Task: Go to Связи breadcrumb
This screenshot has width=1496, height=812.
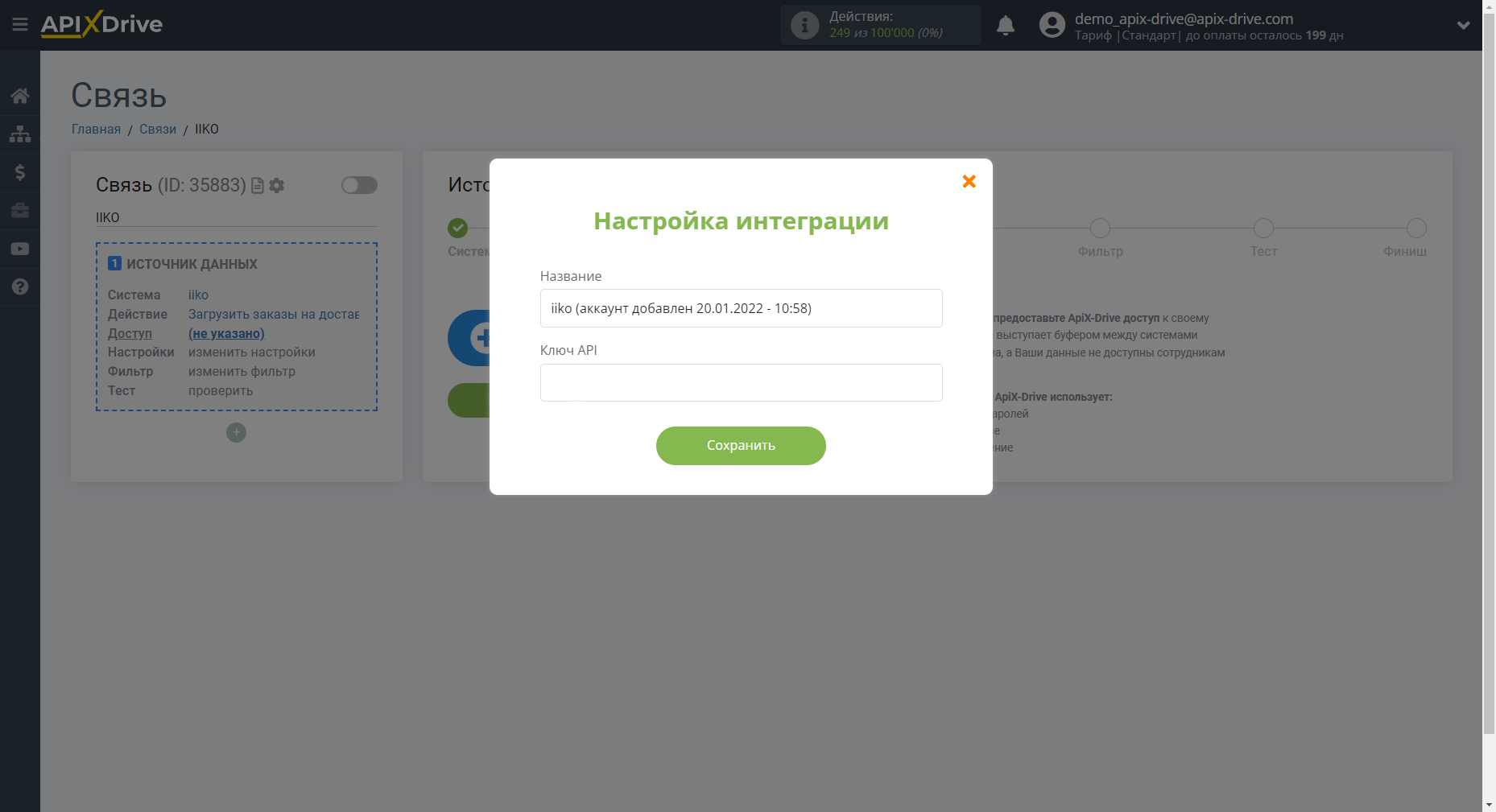Action: pyautogui.click(x=158, y=129)
